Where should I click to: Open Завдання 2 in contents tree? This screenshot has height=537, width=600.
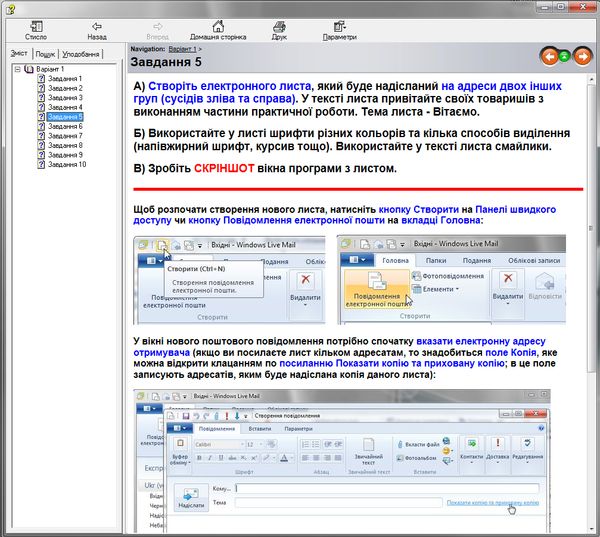[65, 88]
